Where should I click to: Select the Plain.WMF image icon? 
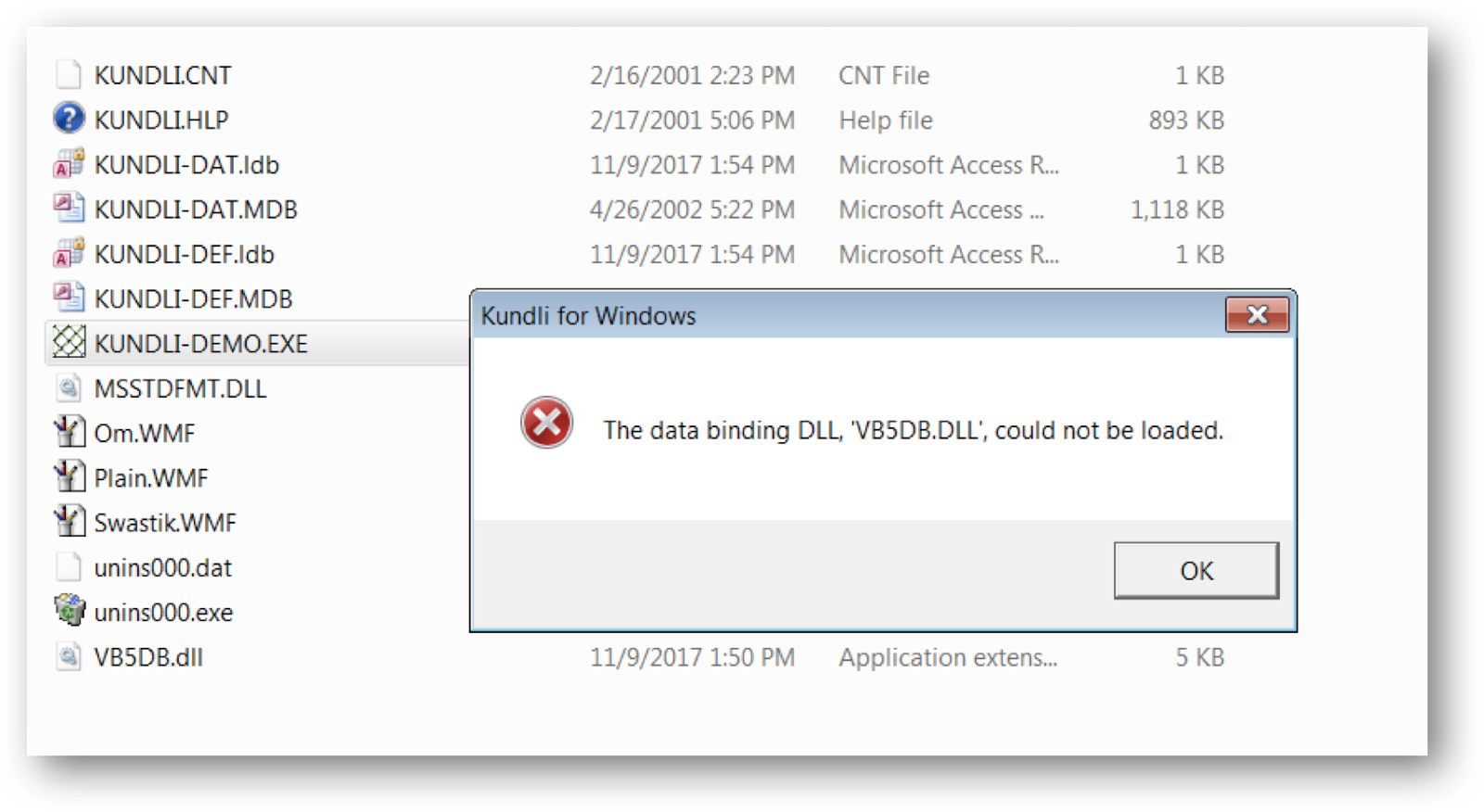69,477
